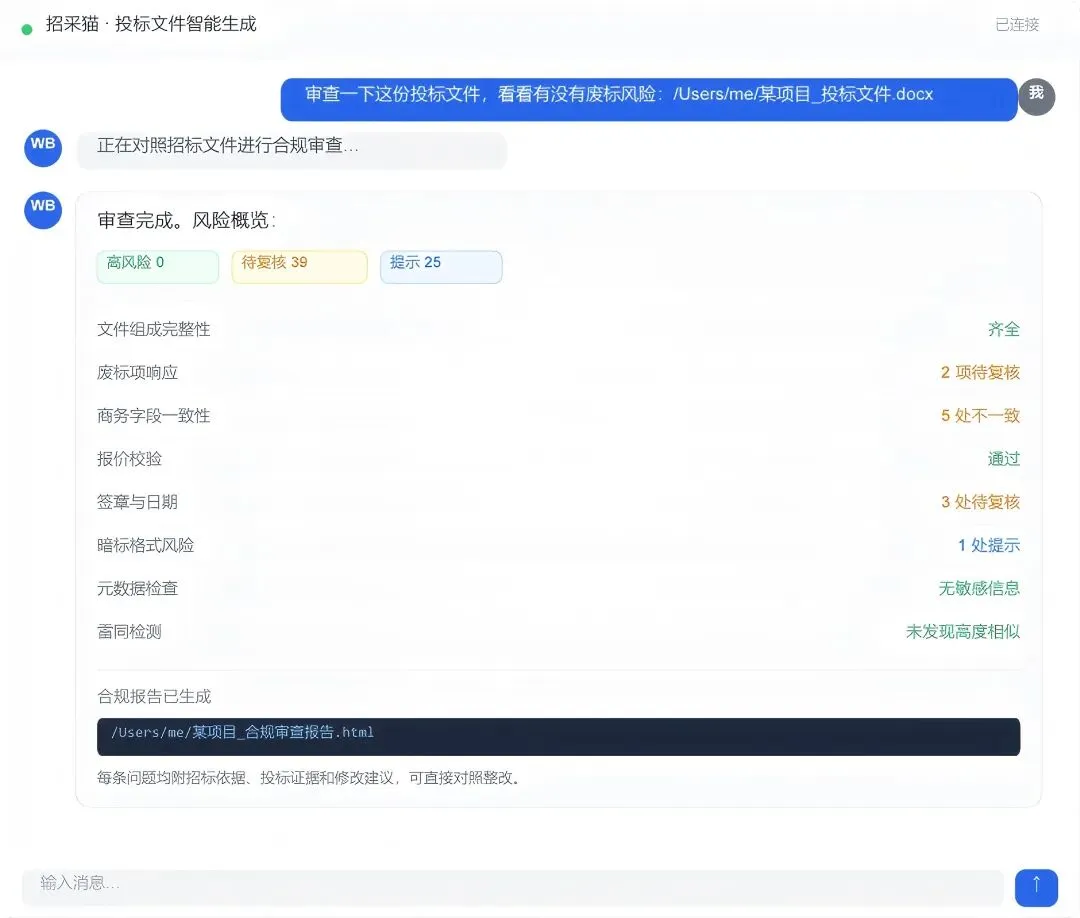Viewport: 1080px width, 918px height.
Task: Click the 报价校验 row label
Action: point(129,459)
